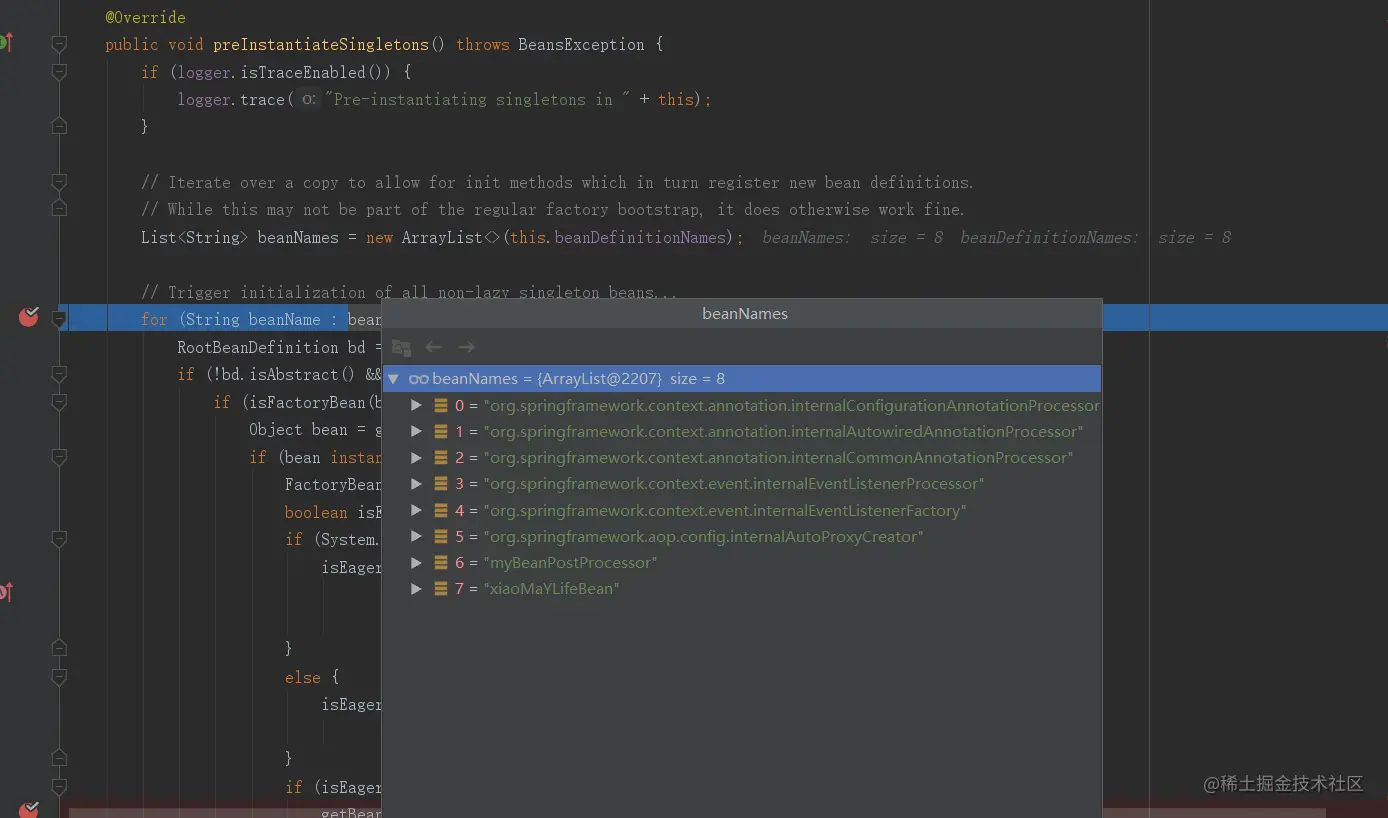Screen dimensions: 1388x818
Task: Expand element 0 internalConfigurationAnnotationProcessor
Action: point(417,405)
